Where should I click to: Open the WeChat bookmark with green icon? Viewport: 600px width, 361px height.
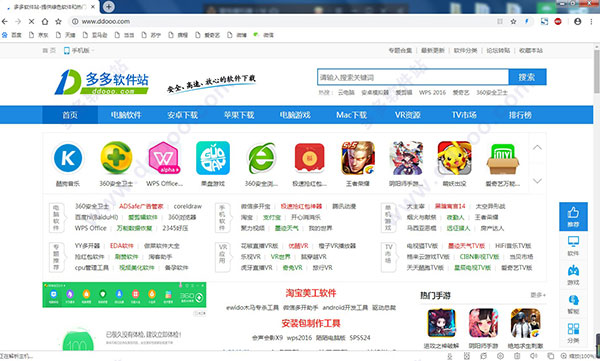[264, 35]
